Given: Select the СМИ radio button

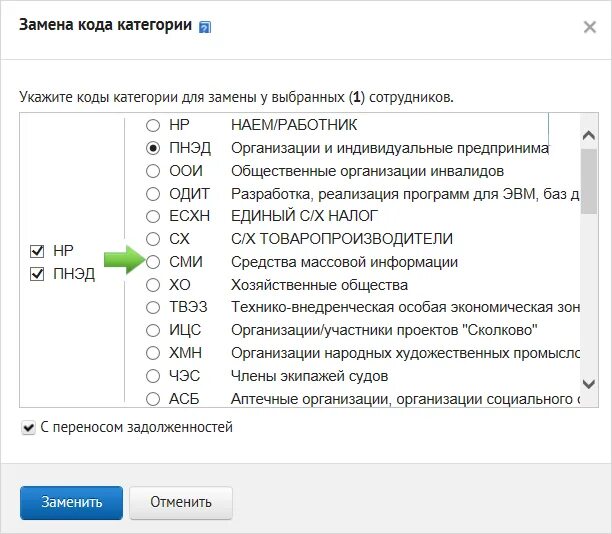Looking at the screenshot, I should point(153,262).
